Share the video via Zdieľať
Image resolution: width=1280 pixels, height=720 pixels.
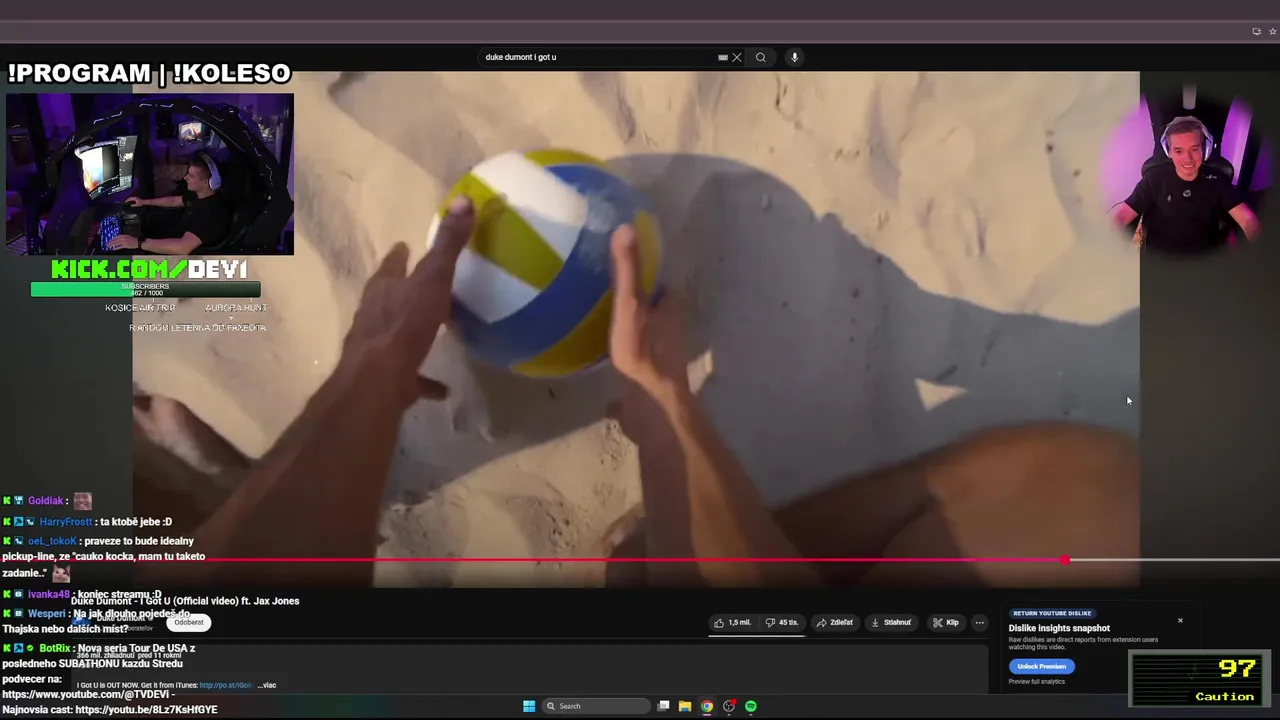835,622
